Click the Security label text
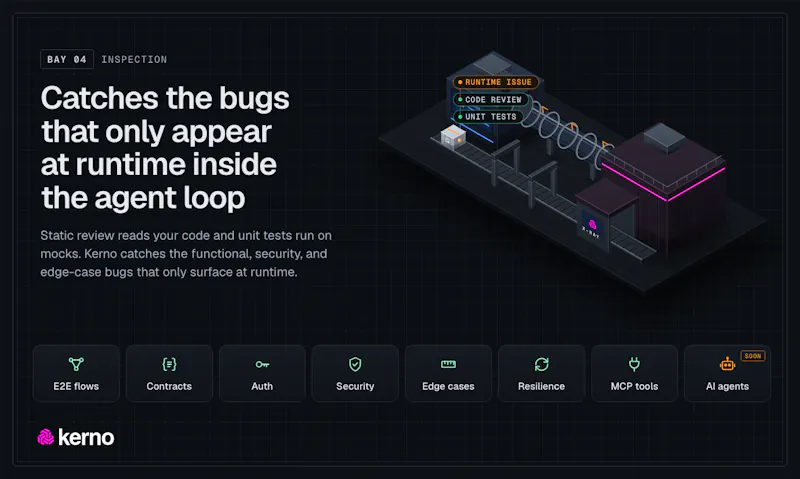800x479 pixels. click(355, 387)
